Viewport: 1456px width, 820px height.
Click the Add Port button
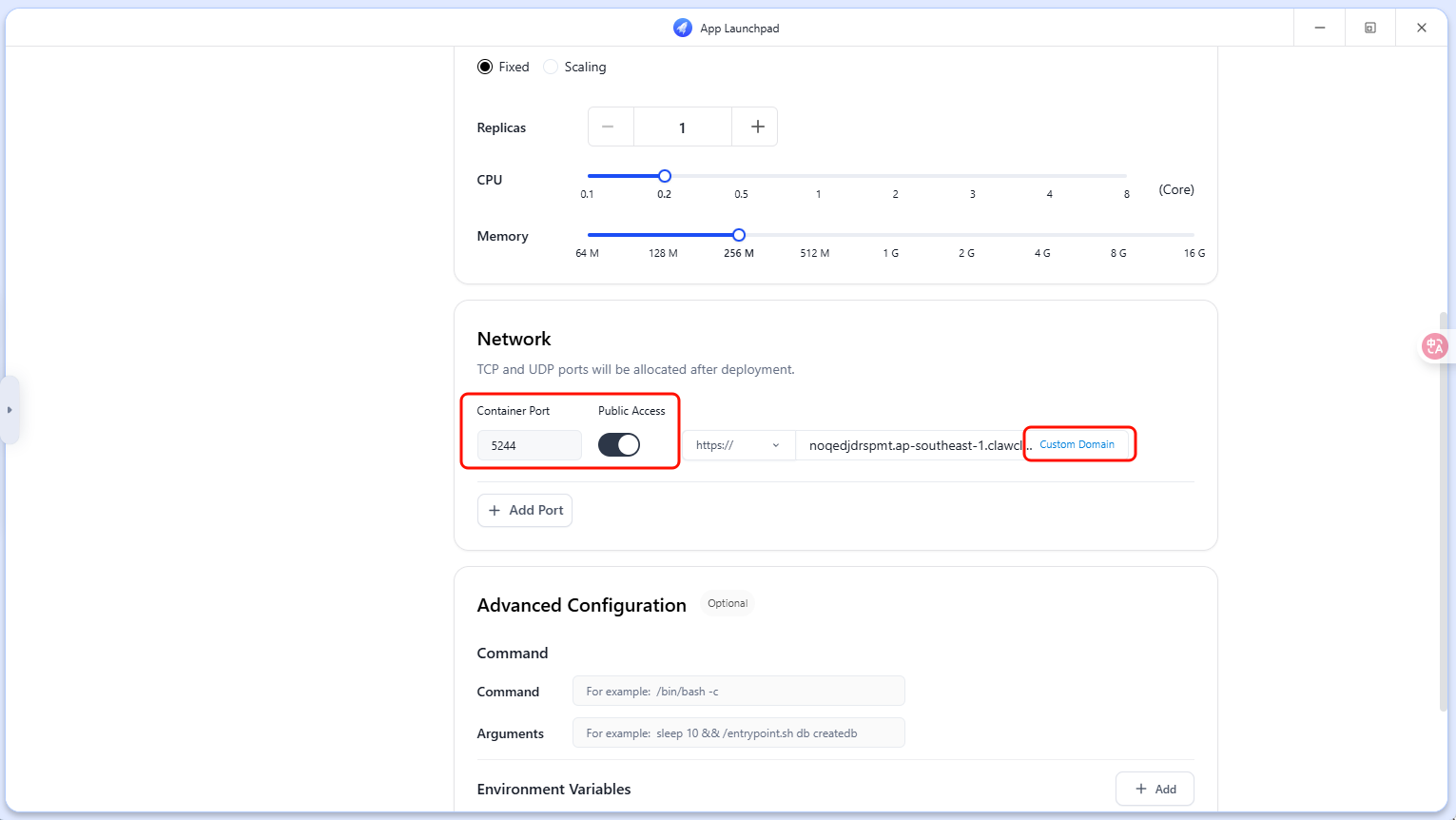pos(525,510)
